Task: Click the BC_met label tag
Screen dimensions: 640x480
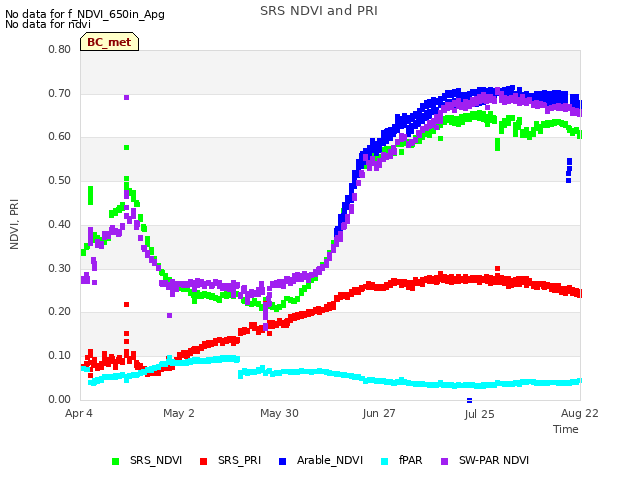Action: [109, 42]
